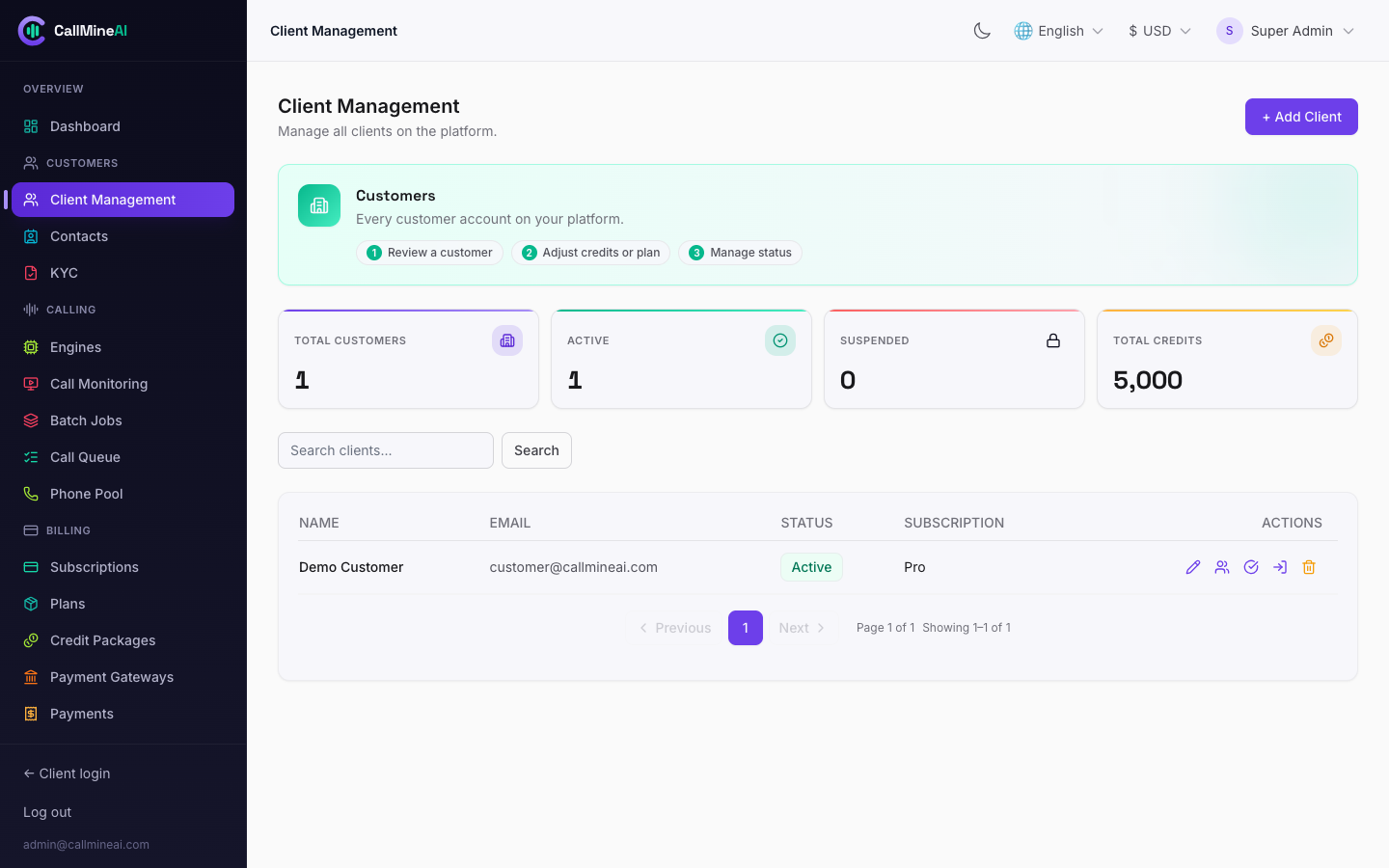This screenshot has width=1389, height=868.
Task: Go to Engines in the sidebar
Action: (x=123, y=347)
